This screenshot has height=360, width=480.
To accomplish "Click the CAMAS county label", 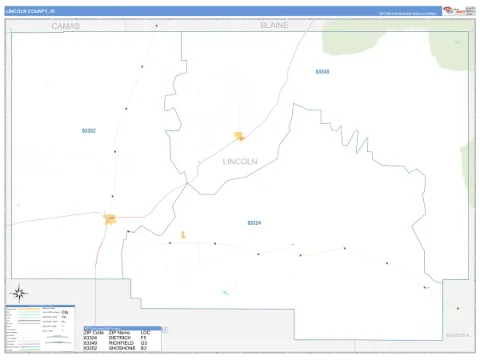I will [66, 26].
